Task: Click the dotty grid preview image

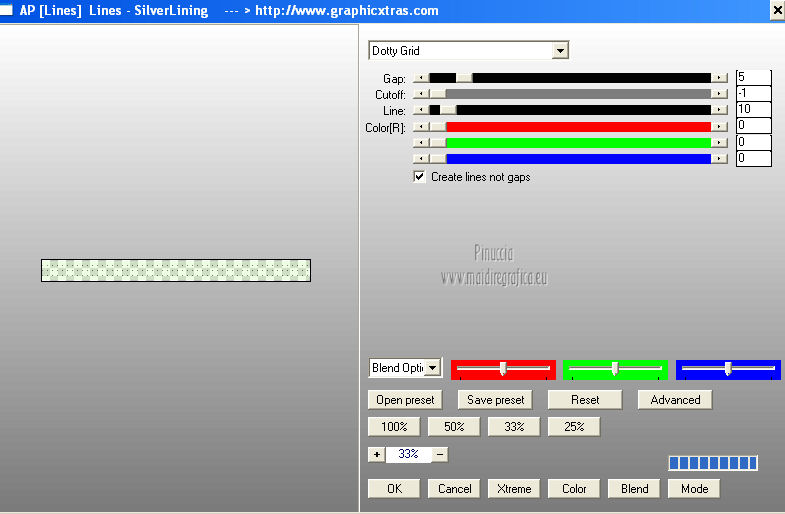Action: pyautogui.click(x=176, y=270)
